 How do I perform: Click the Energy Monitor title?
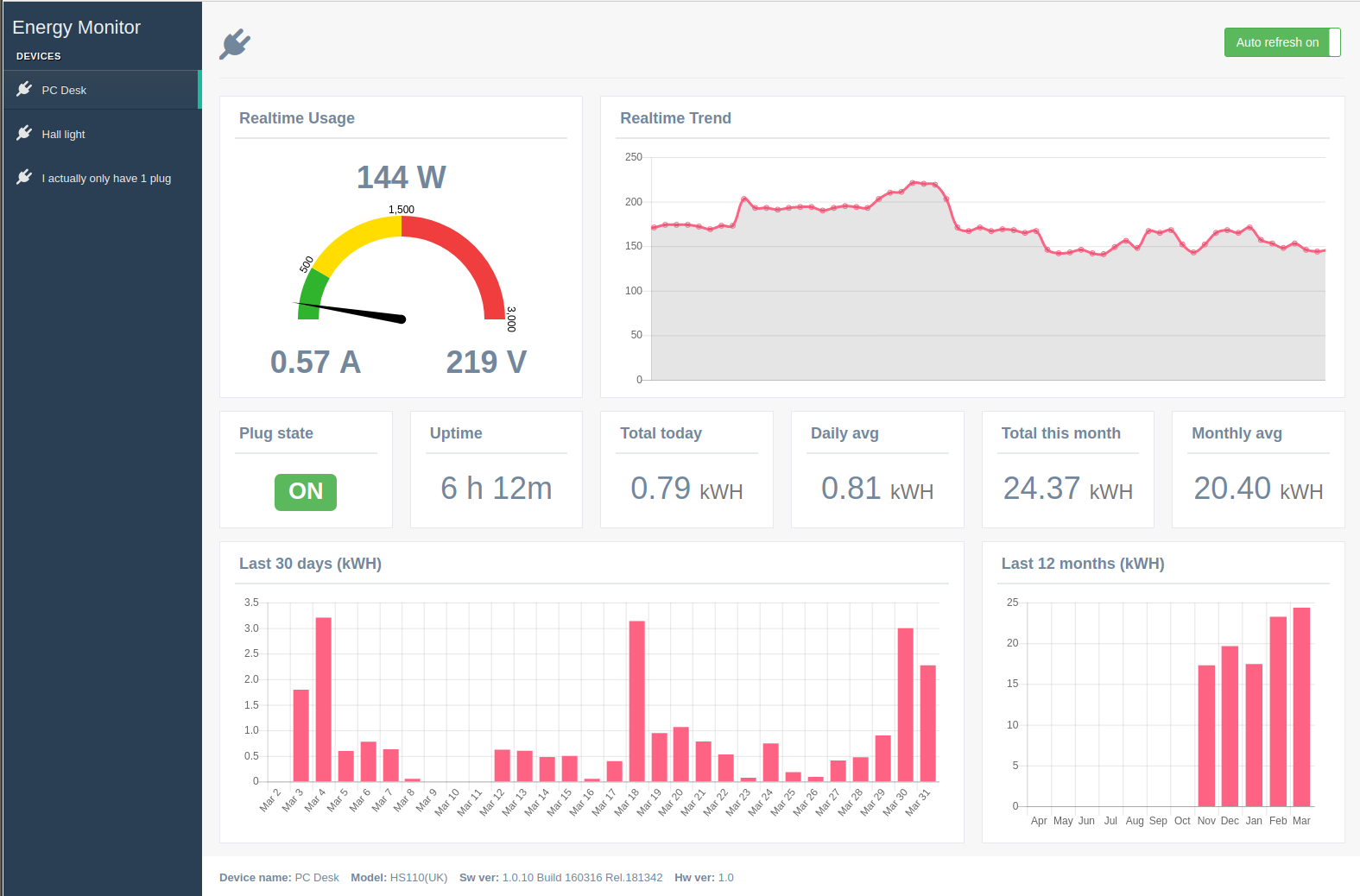76,28
